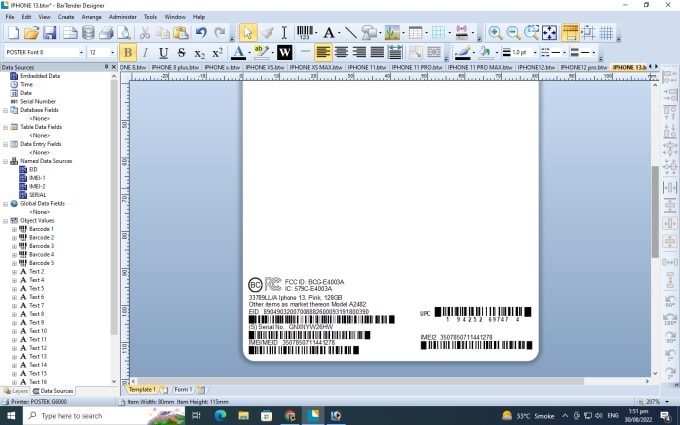Collapse the Object Values node
The image size is (680, 425).
(x=6, y=221)
